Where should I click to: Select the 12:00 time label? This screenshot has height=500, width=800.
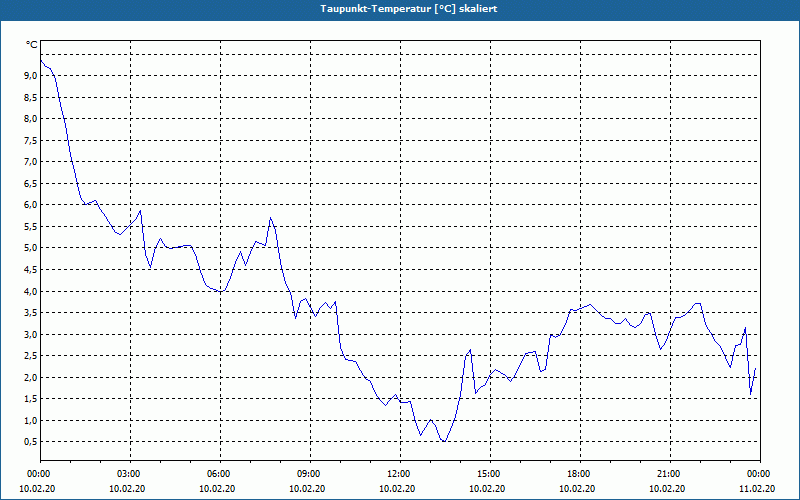point(401,474)
